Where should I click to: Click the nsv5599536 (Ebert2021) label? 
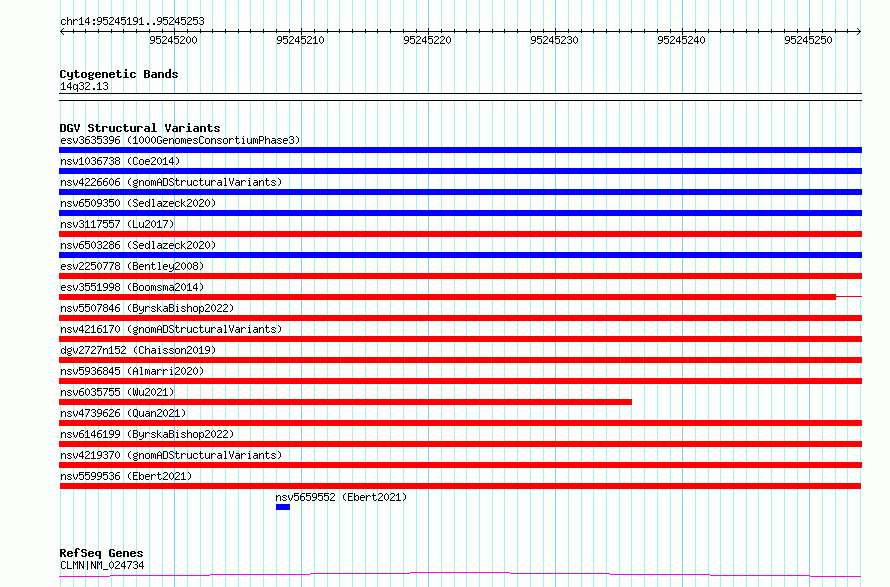[126, 476]
